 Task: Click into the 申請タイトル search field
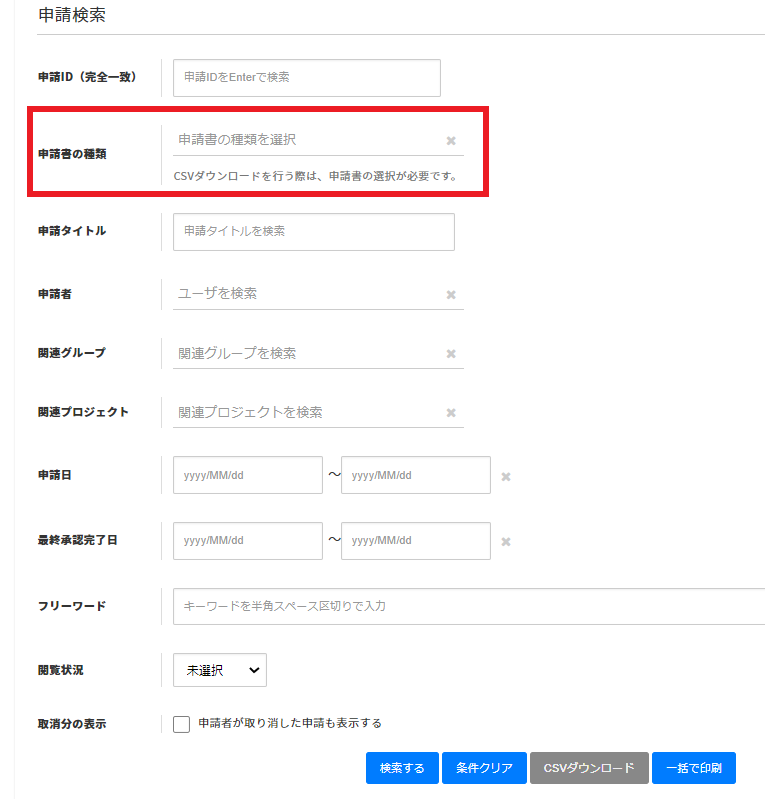[313, 231]
